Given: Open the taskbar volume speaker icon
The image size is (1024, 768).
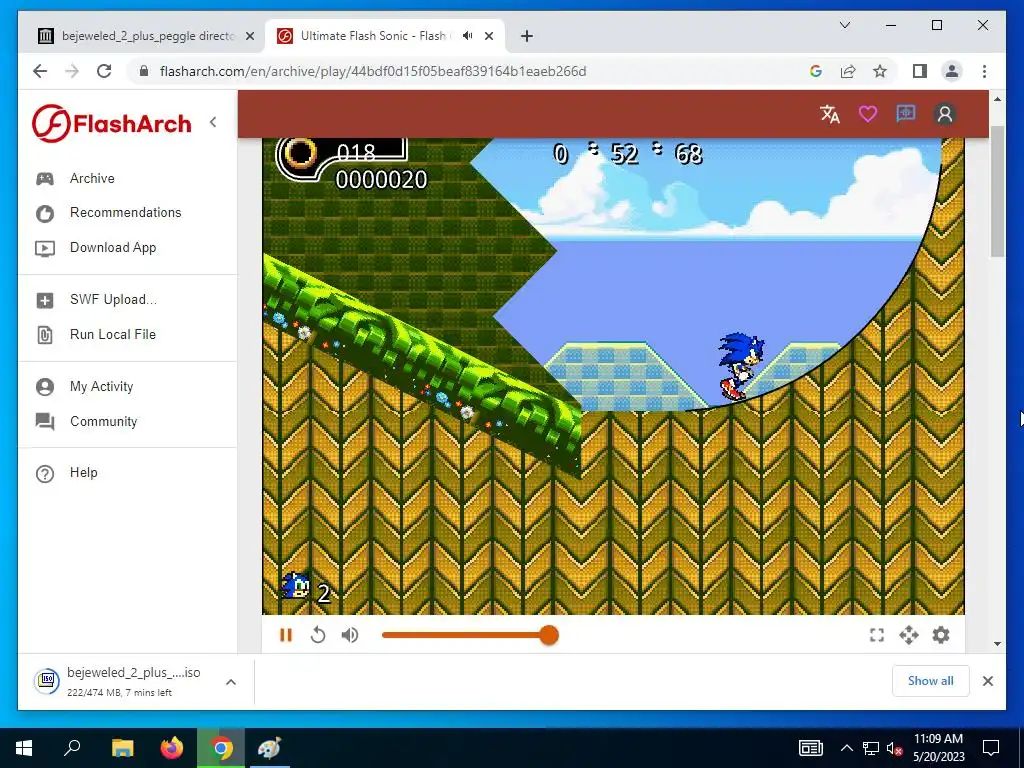Looking at the screenshot, I should (894, 748).
